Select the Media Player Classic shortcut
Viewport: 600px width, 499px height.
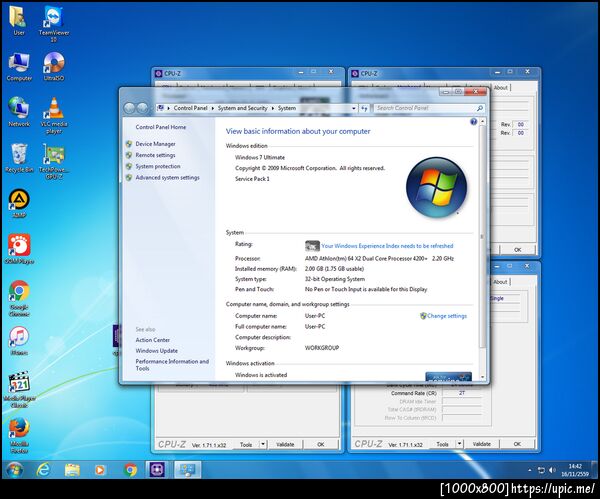click(19, 390)
